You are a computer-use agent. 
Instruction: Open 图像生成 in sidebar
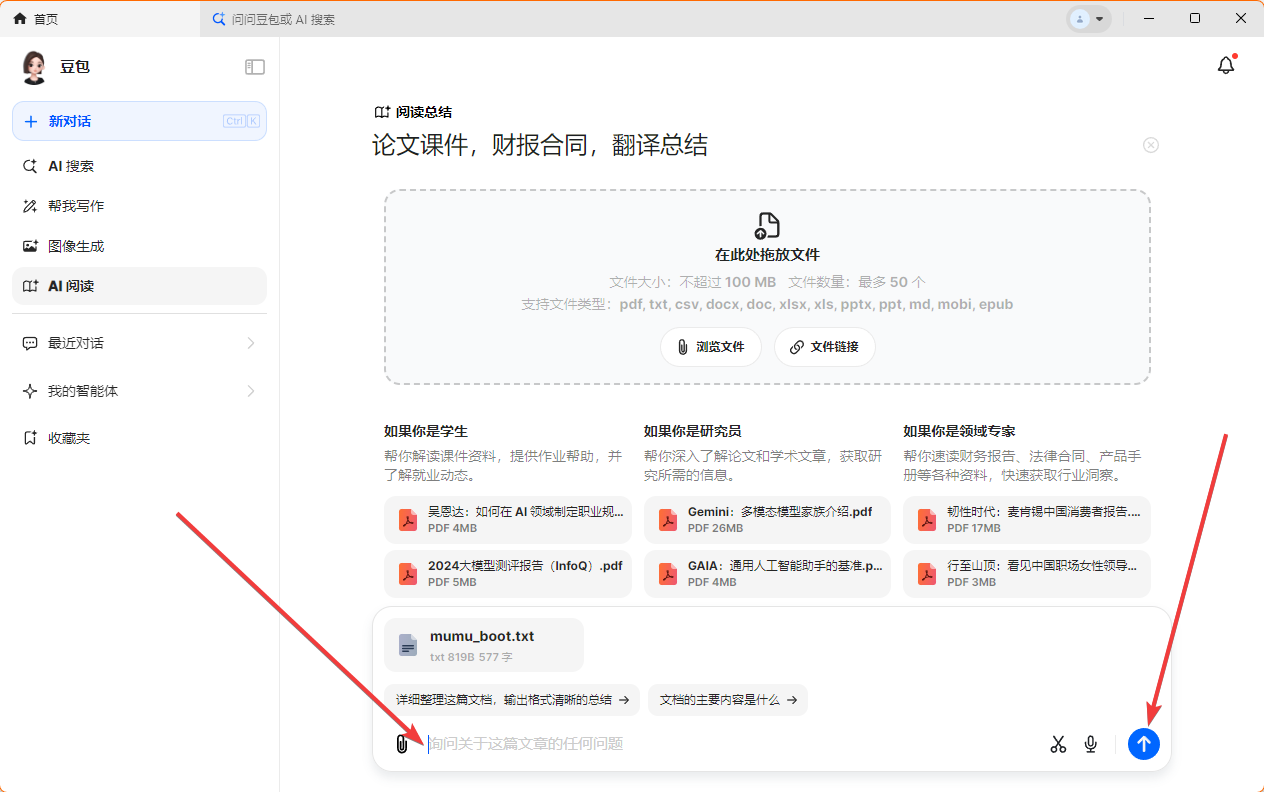139,246
